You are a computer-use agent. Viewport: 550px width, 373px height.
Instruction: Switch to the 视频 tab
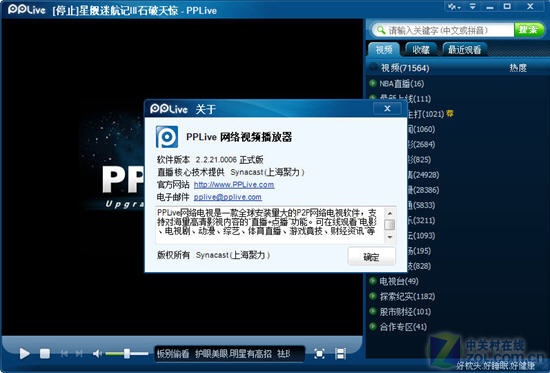[384, 50]
